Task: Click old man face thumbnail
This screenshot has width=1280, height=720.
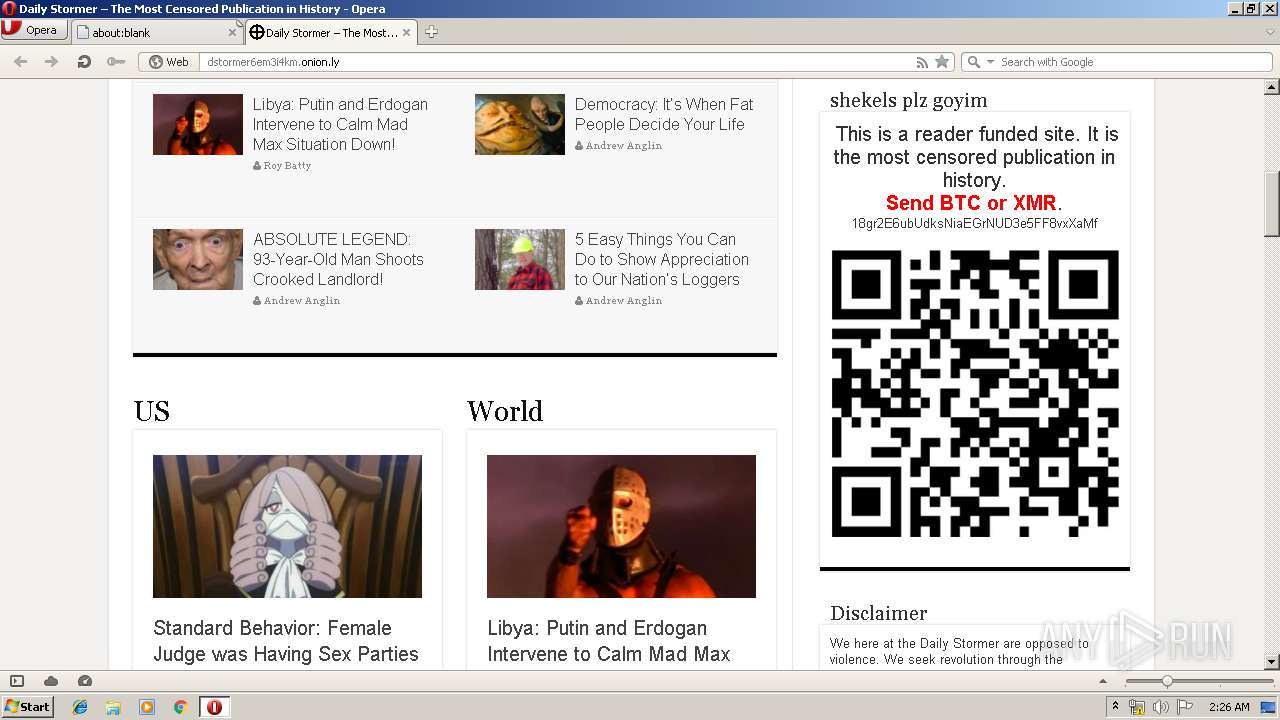Action: (x=198, y=259)
